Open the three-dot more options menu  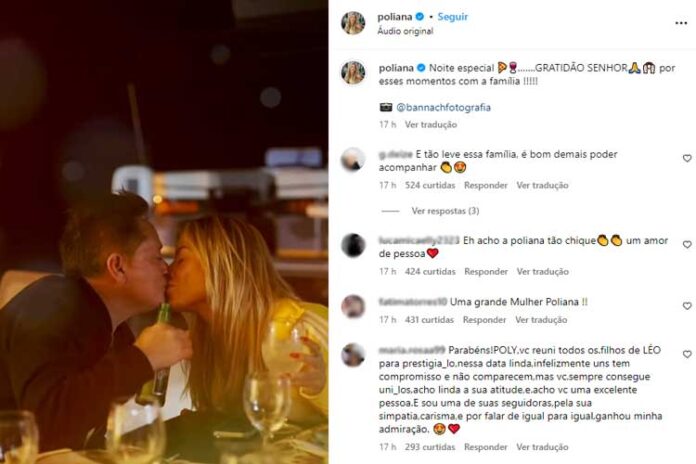coord(681,23)
